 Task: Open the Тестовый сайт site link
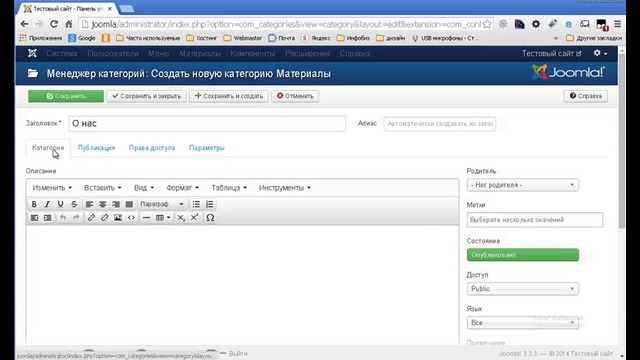click(x=551, y=53)
